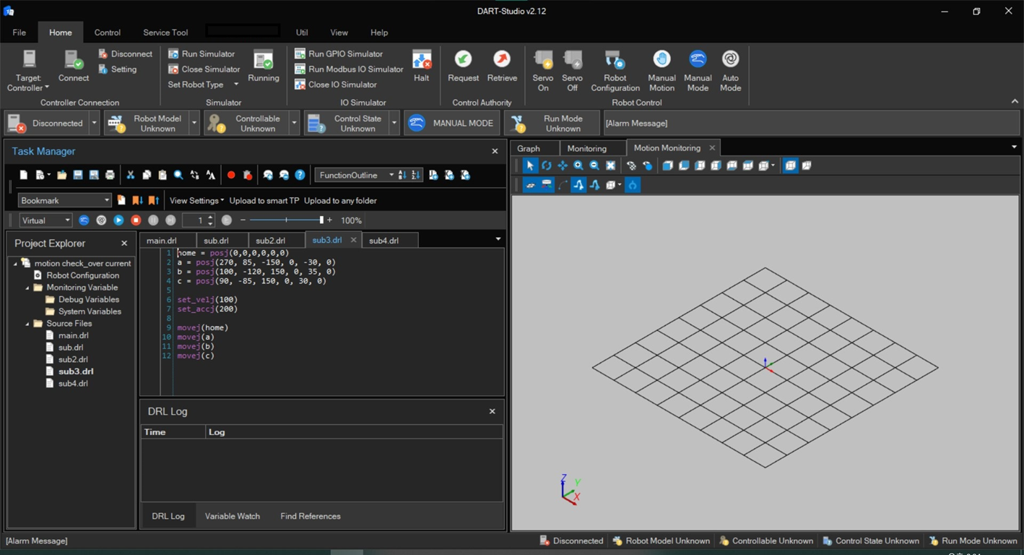
Task: Toggle the MANUAL MODE status button
Action: pos(452,123)
